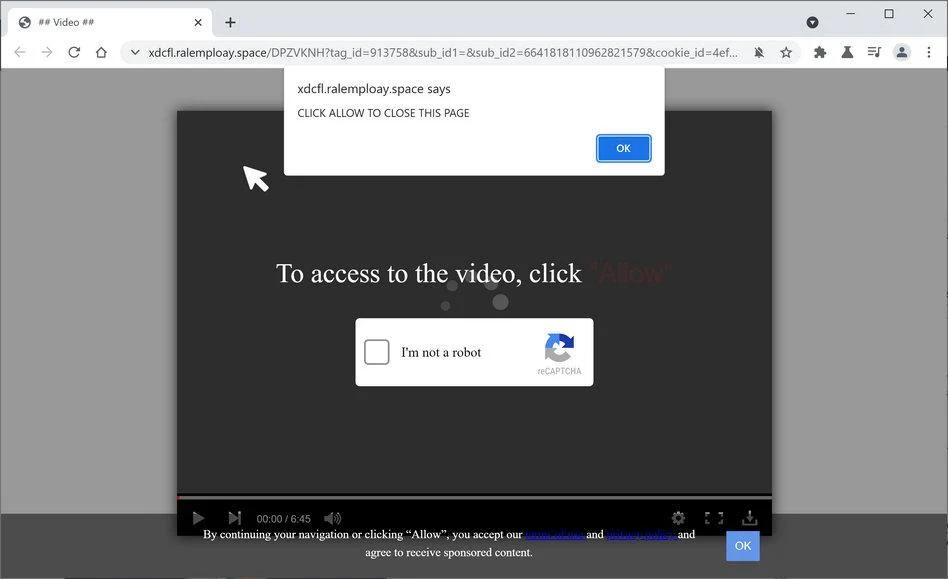Minimize the browser window
Image resolution: width=948 pixels, height=579 pixels.
tap(851, 13)
